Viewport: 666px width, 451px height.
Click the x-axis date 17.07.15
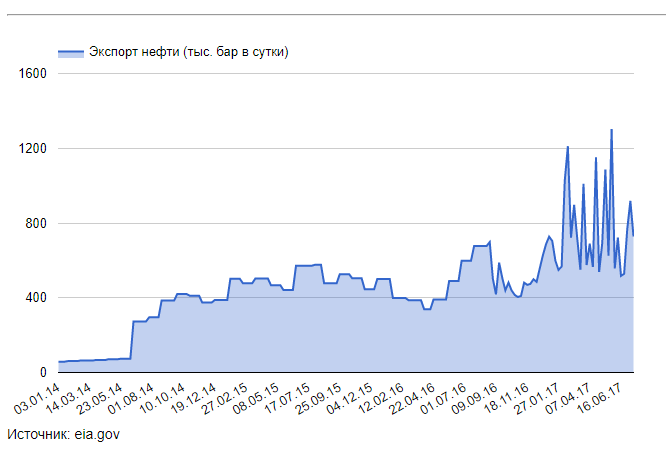[287, 398]
